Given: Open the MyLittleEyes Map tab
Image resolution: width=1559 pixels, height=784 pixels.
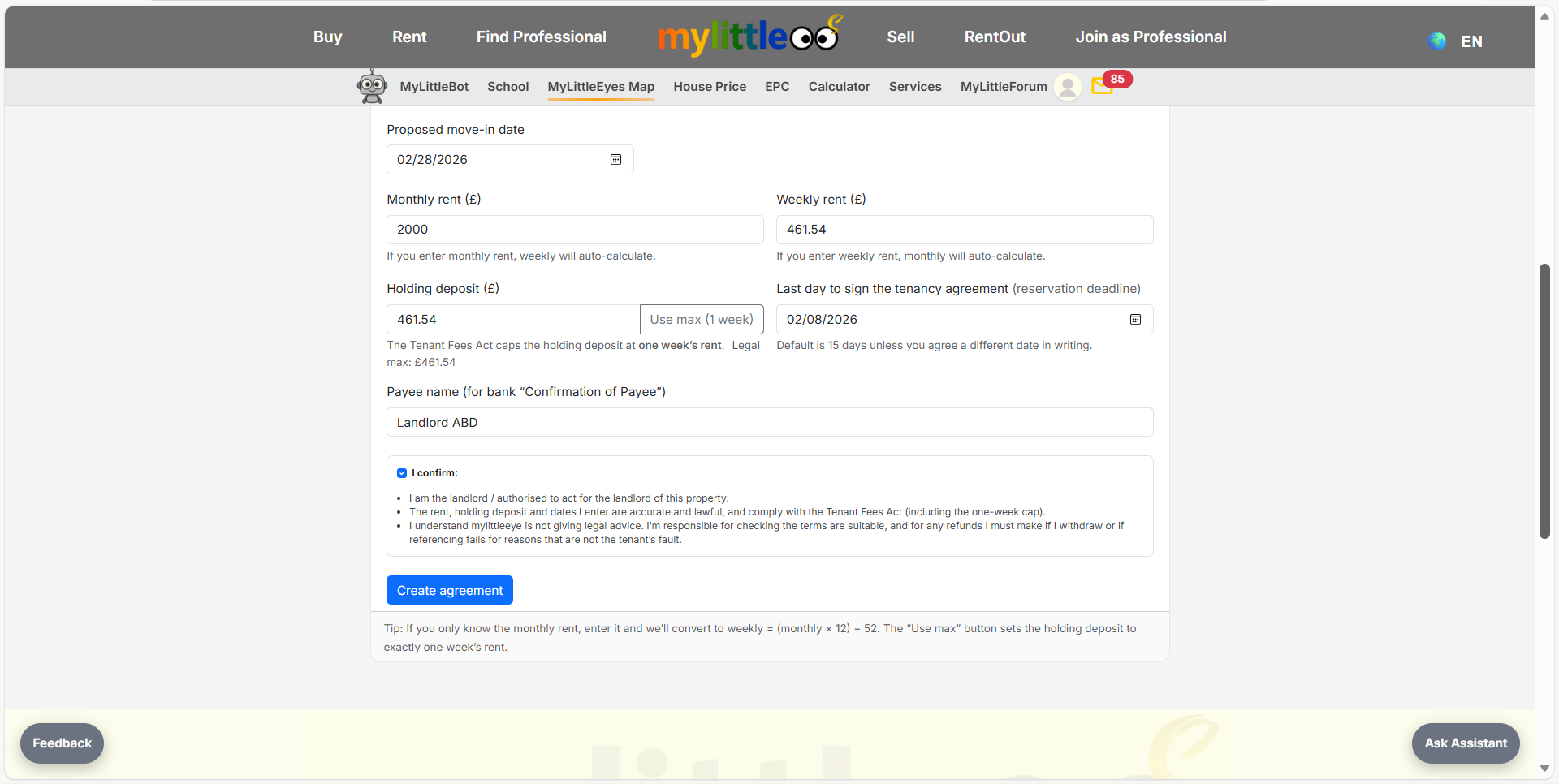Looking at the screenshot, I should [x=601, y=87].
